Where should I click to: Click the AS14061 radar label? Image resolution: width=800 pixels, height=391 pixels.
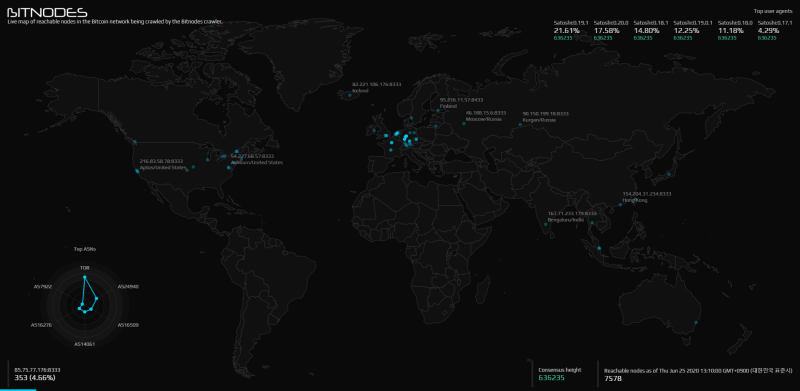(x=85, y=344)
